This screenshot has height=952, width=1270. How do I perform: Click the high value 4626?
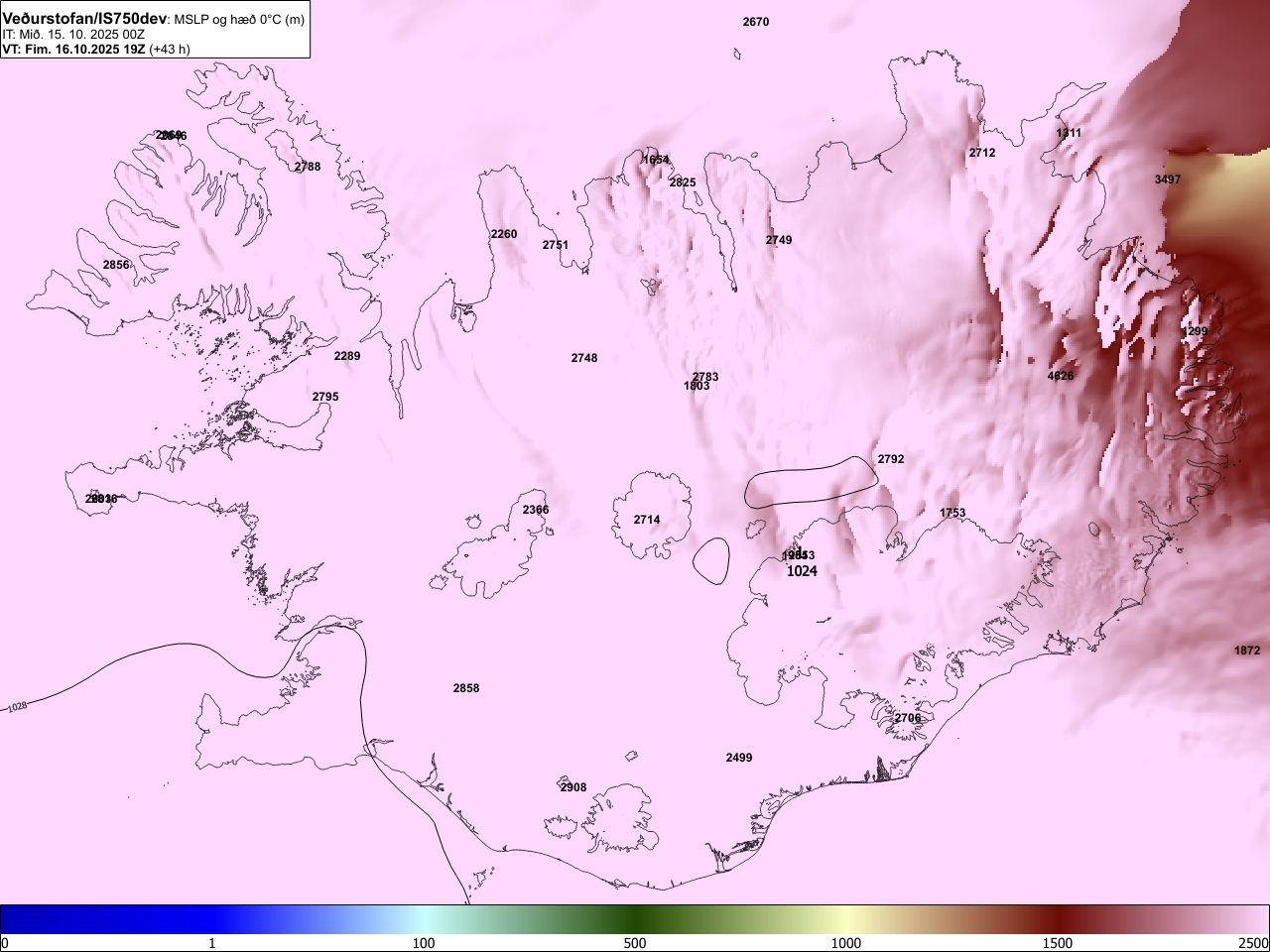coord(1061,376)
